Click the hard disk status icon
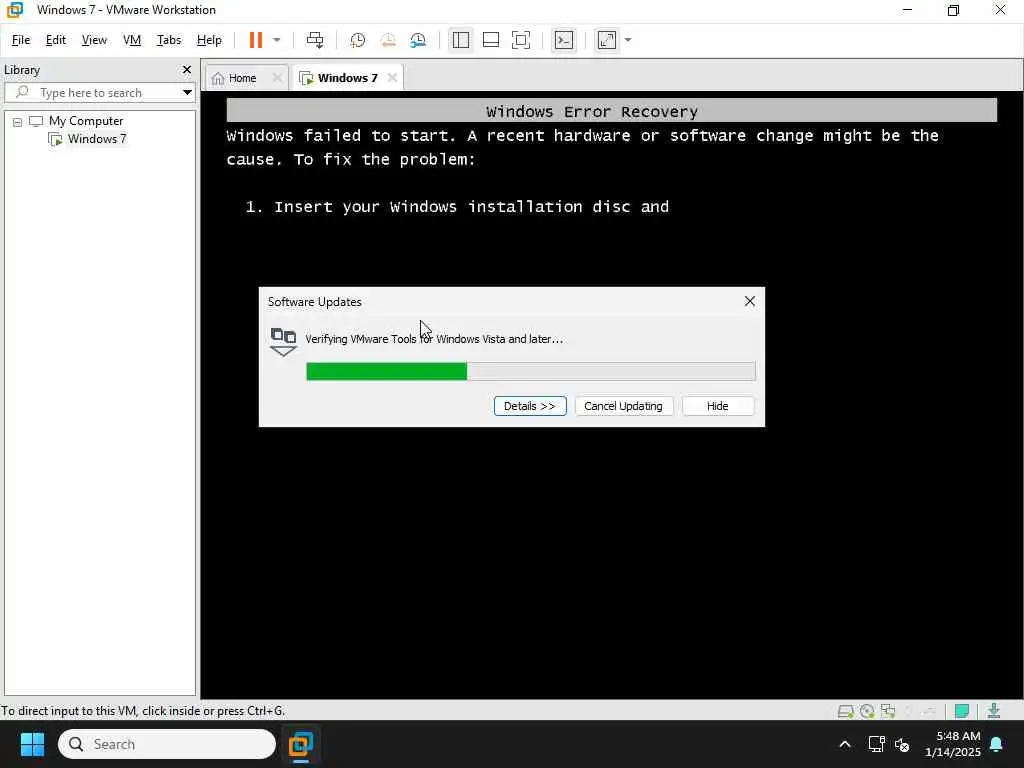This screenshot has height=768, width=1024. tap(845, 711)
